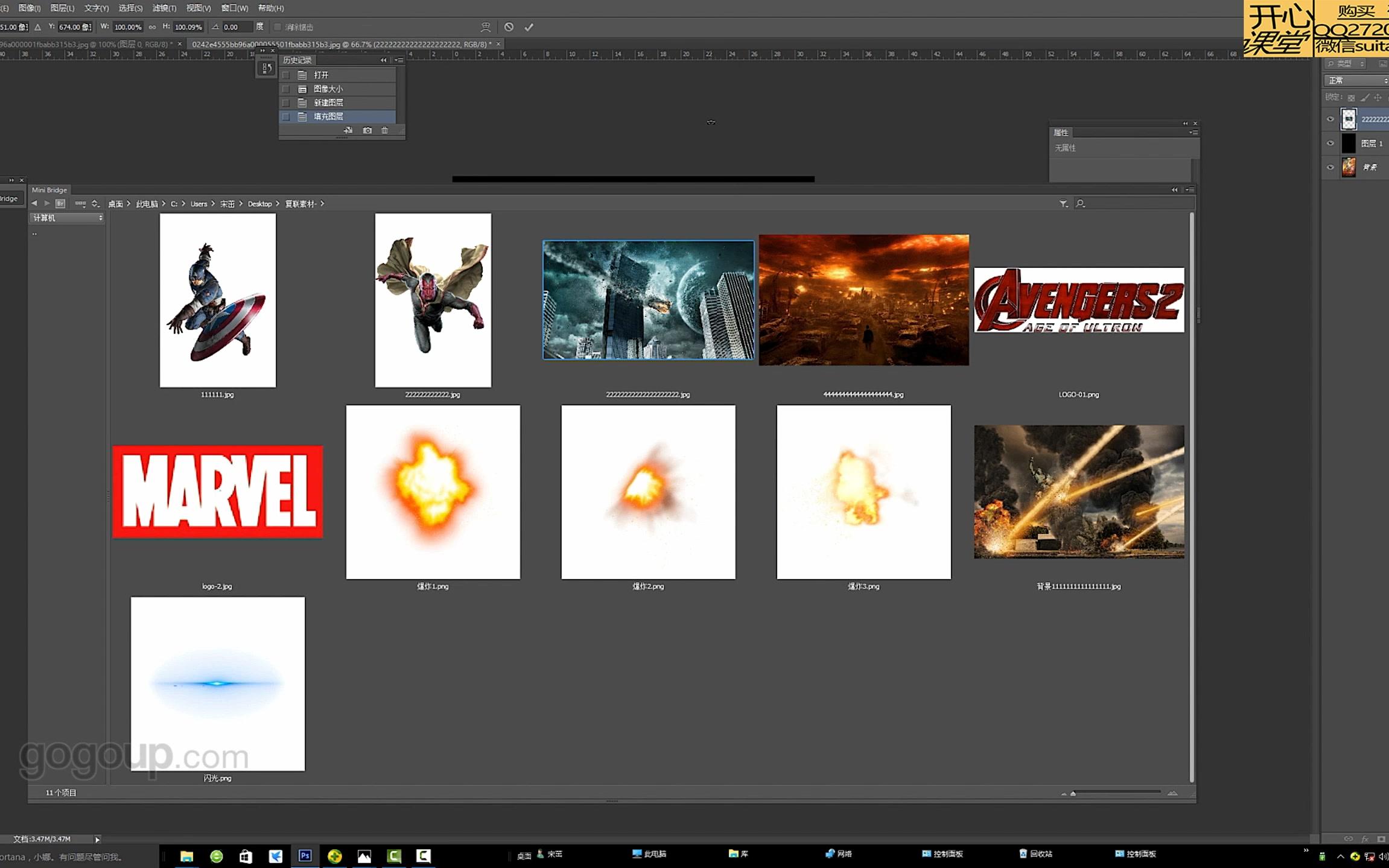Lock layer position icon in Layers panel
Viewport: 1389px width, 868px height.
[1378, 98]
